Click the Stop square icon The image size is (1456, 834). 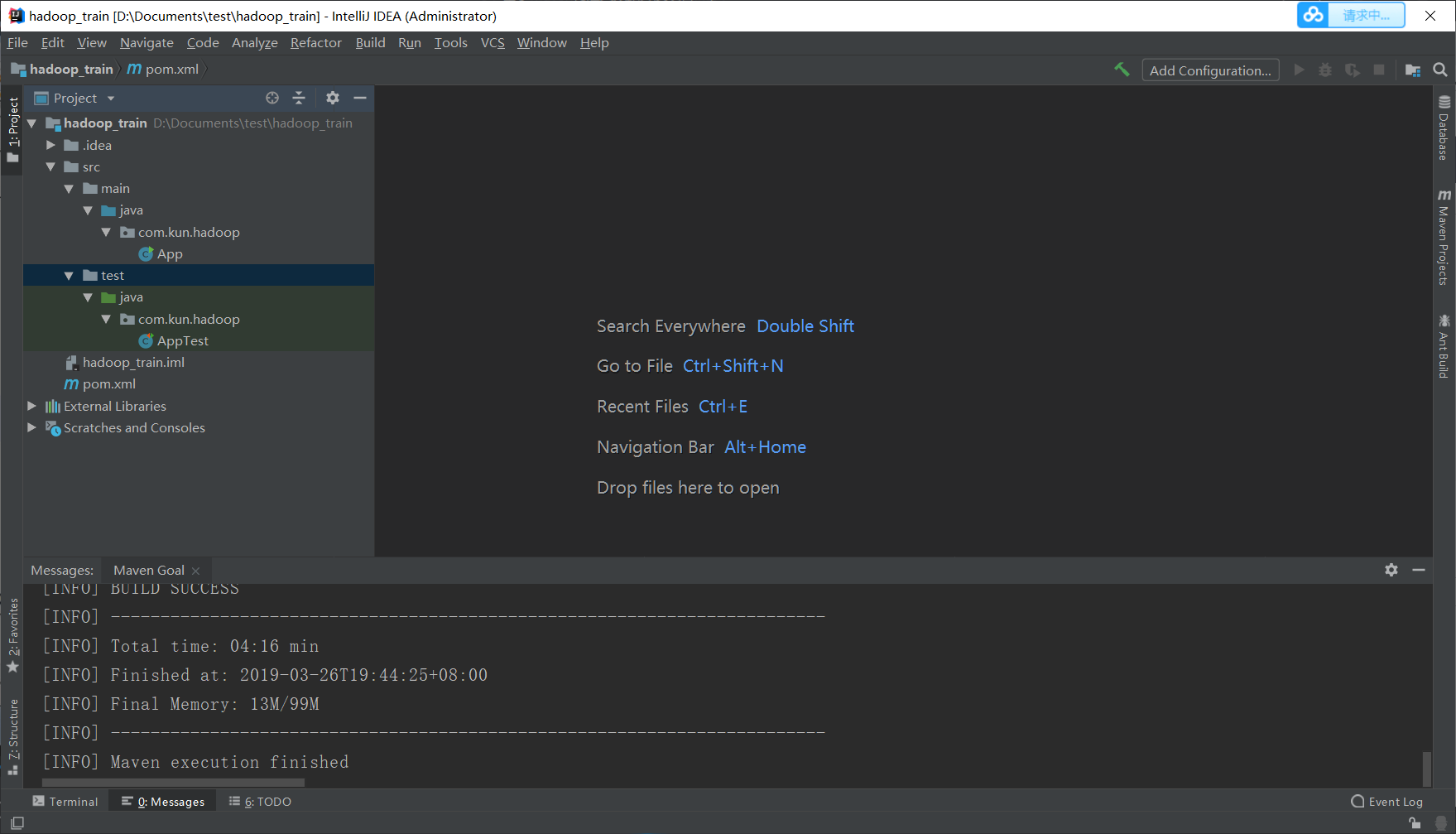tap(1379, 70)
